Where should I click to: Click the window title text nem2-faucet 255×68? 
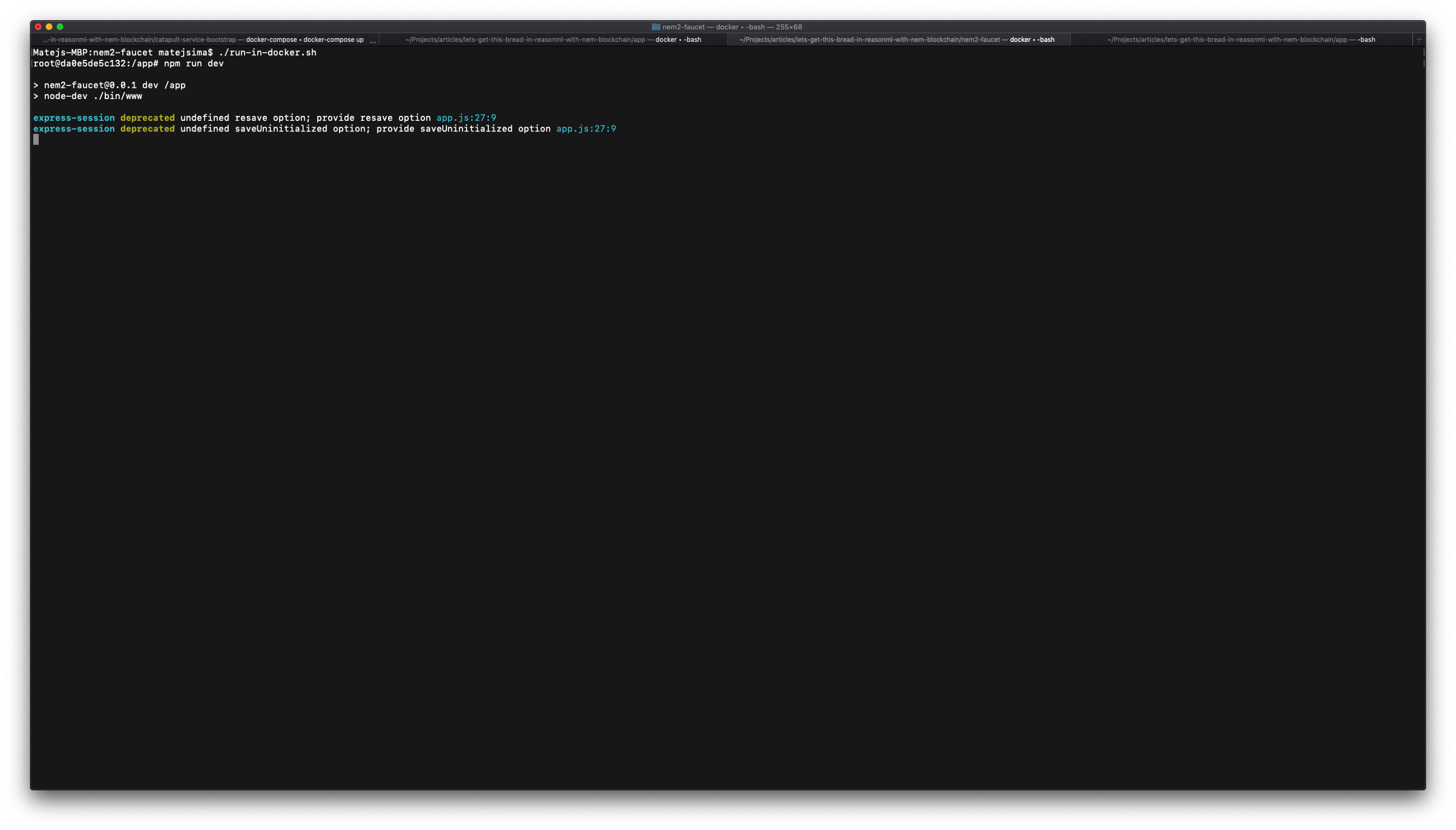(x=732, y=27)
